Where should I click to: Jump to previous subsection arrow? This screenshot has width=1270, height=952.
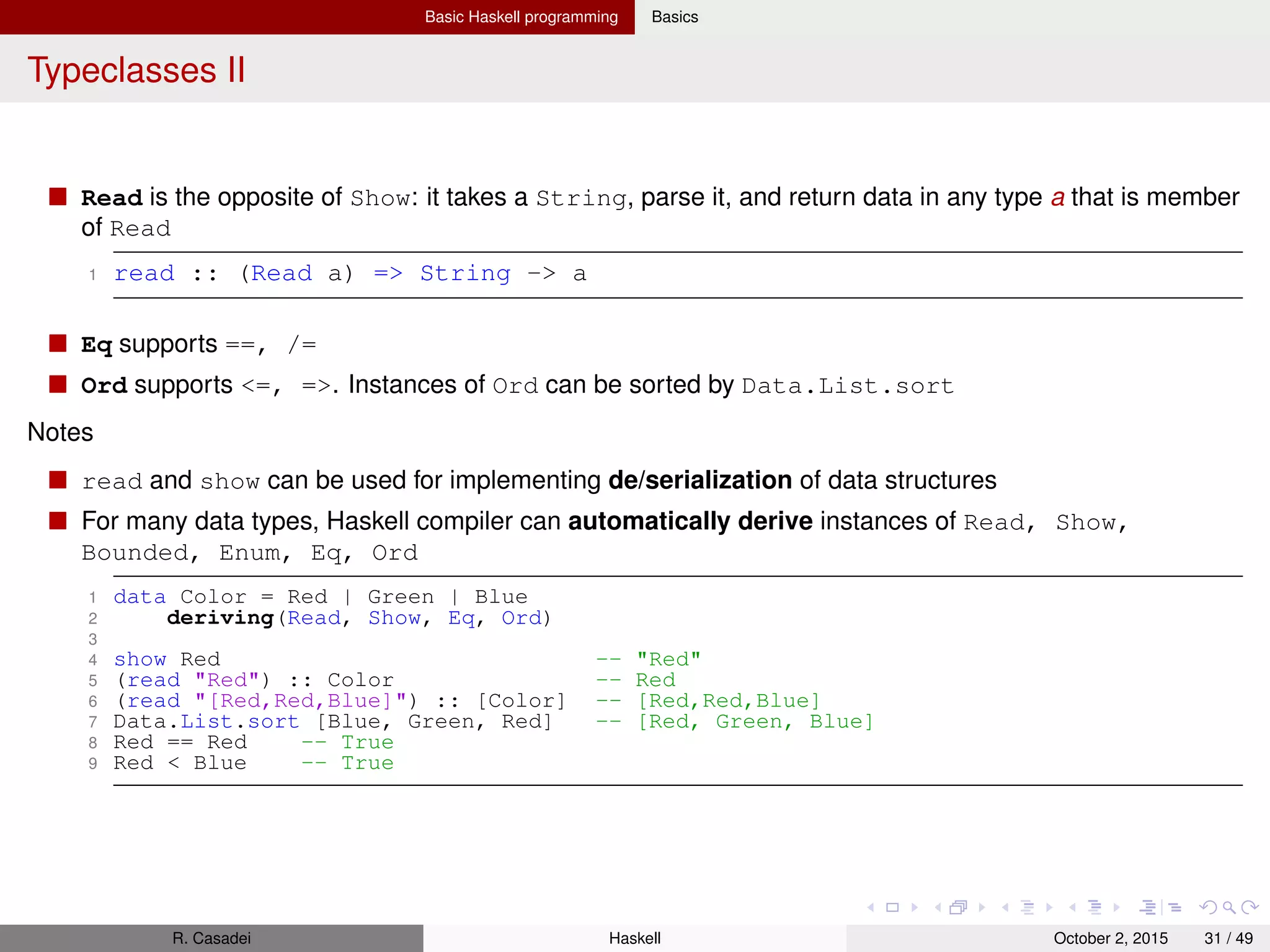[x=1005, y=907]
